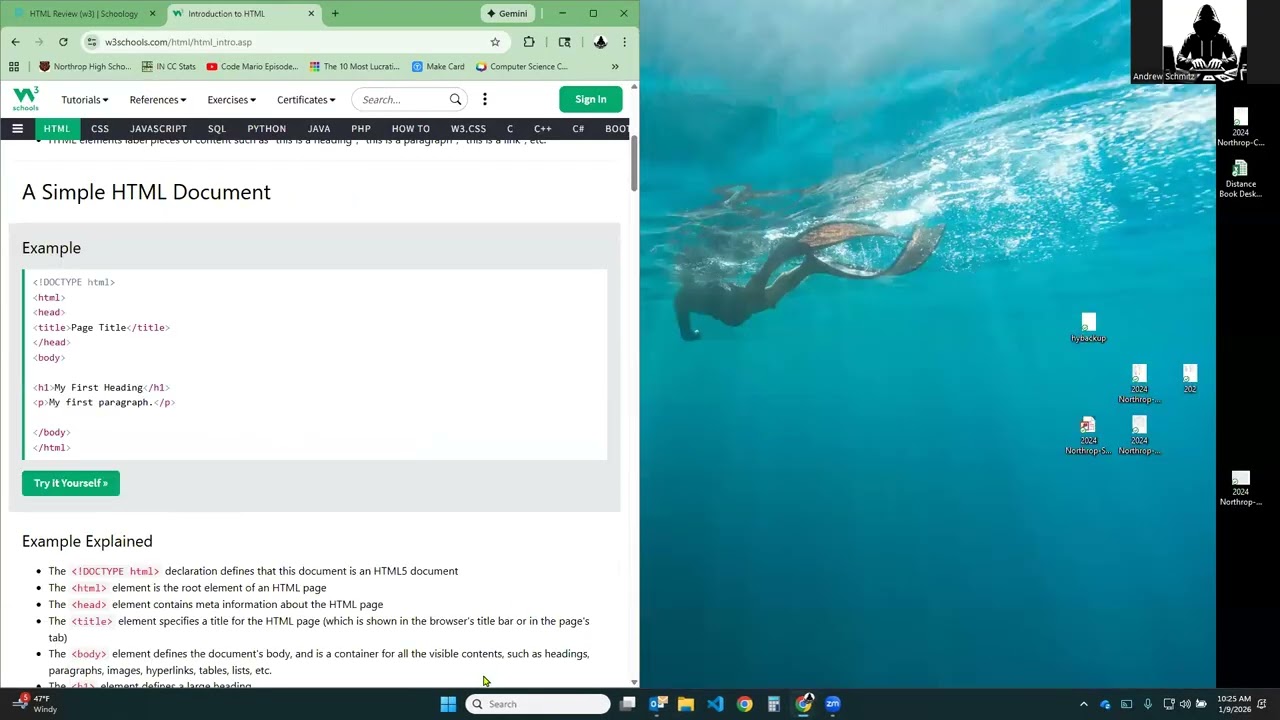This screenshot has height=720, width=1280.
Task: Open Make Card bookmark
Action: pos(438,67)
